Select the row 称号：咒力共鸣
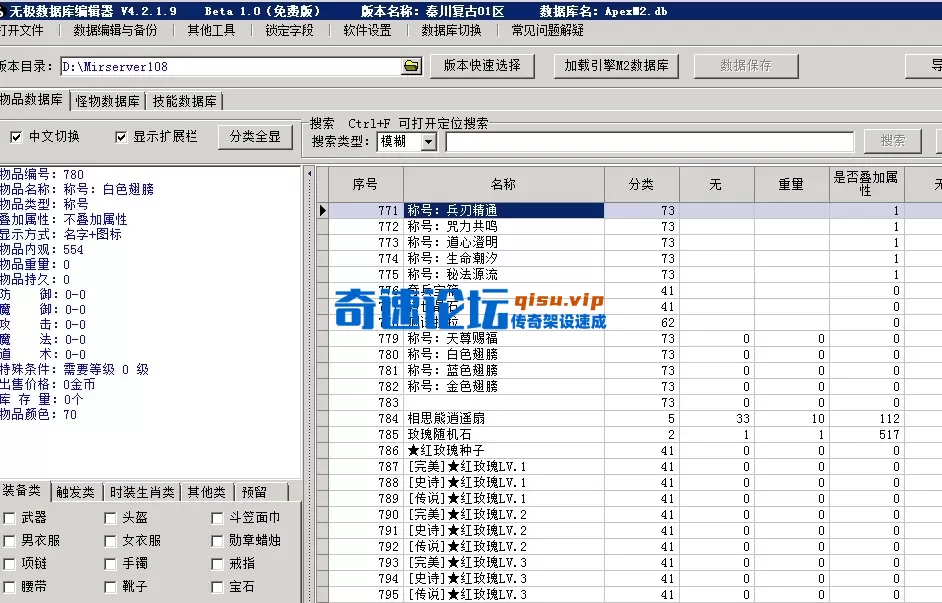The width and height of the screenshot is (942, 603). (x=629, y=226)
